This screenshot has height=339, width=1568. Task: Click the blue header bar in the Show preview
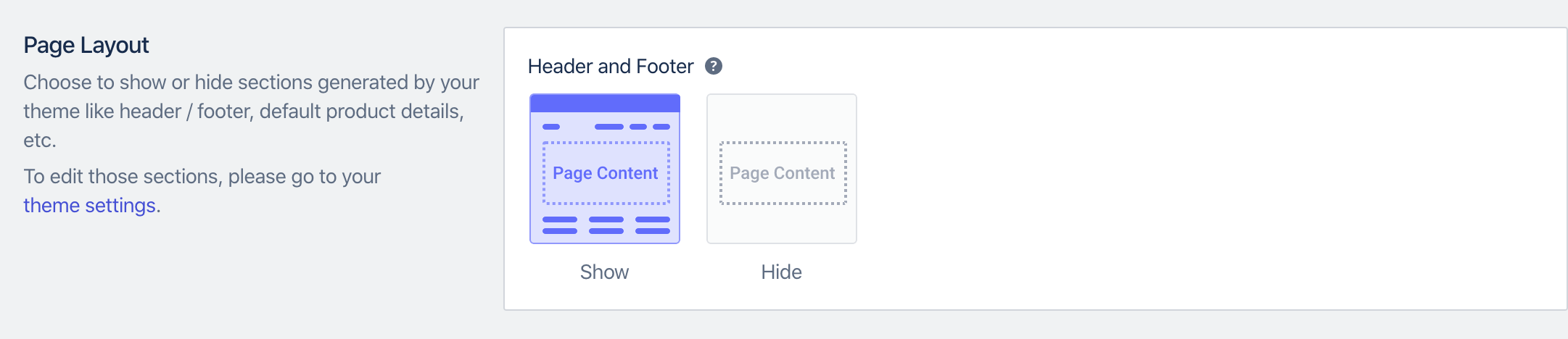(x=605, y=104)
